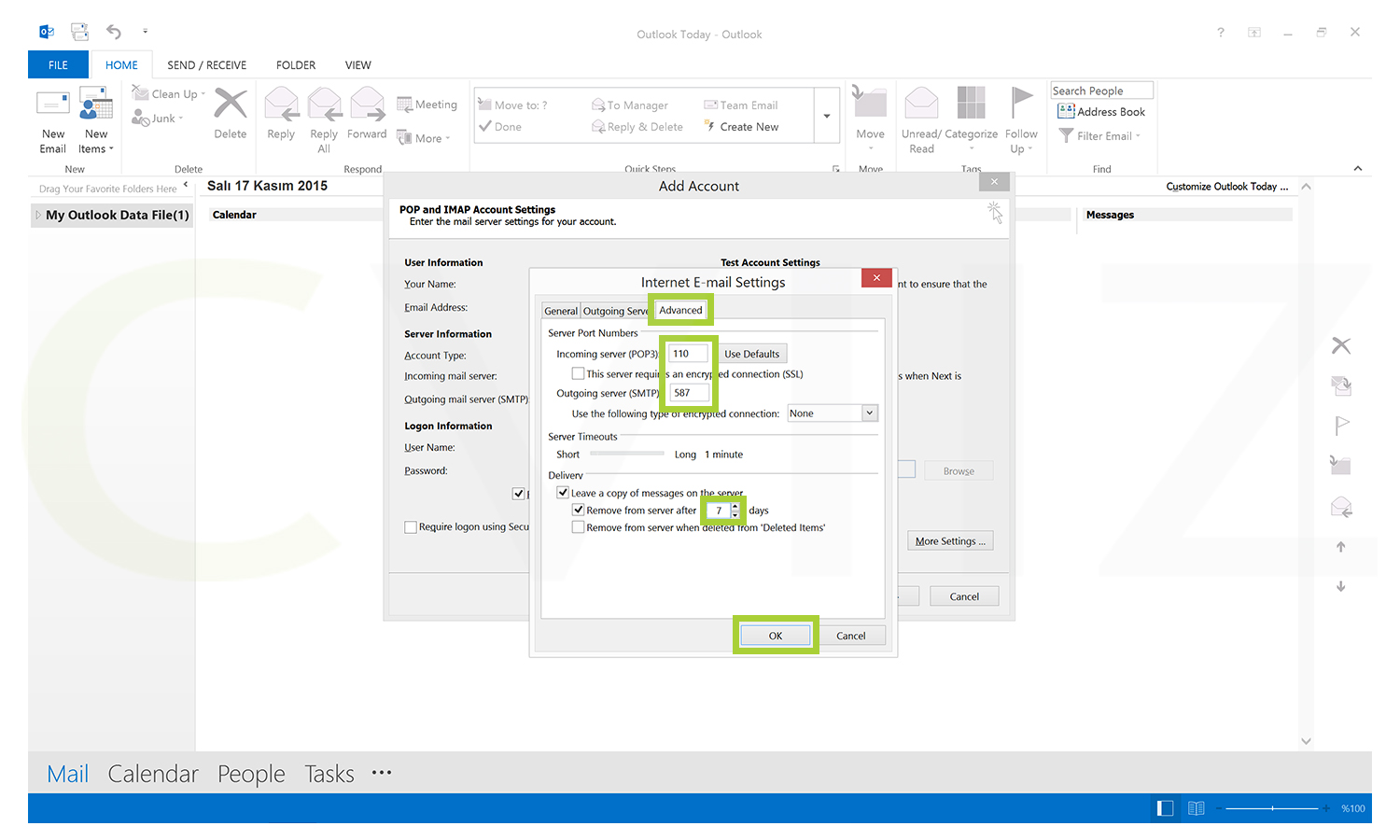The height and width of the screenshot is (840, 1400).
Task: Click OK in Internet E-mail Settings
Action: (776, 636)
